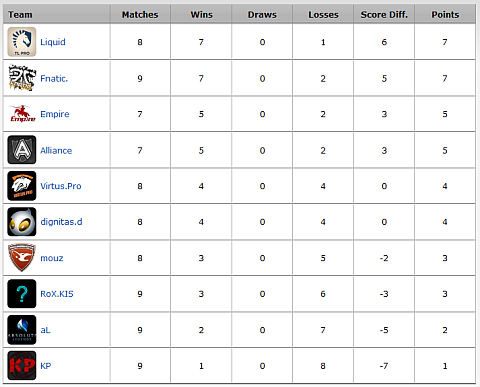The width and height of the screenshot is (480, 387).
Task: Click the Absolute Legends aL logo
Action: (22, 330)
